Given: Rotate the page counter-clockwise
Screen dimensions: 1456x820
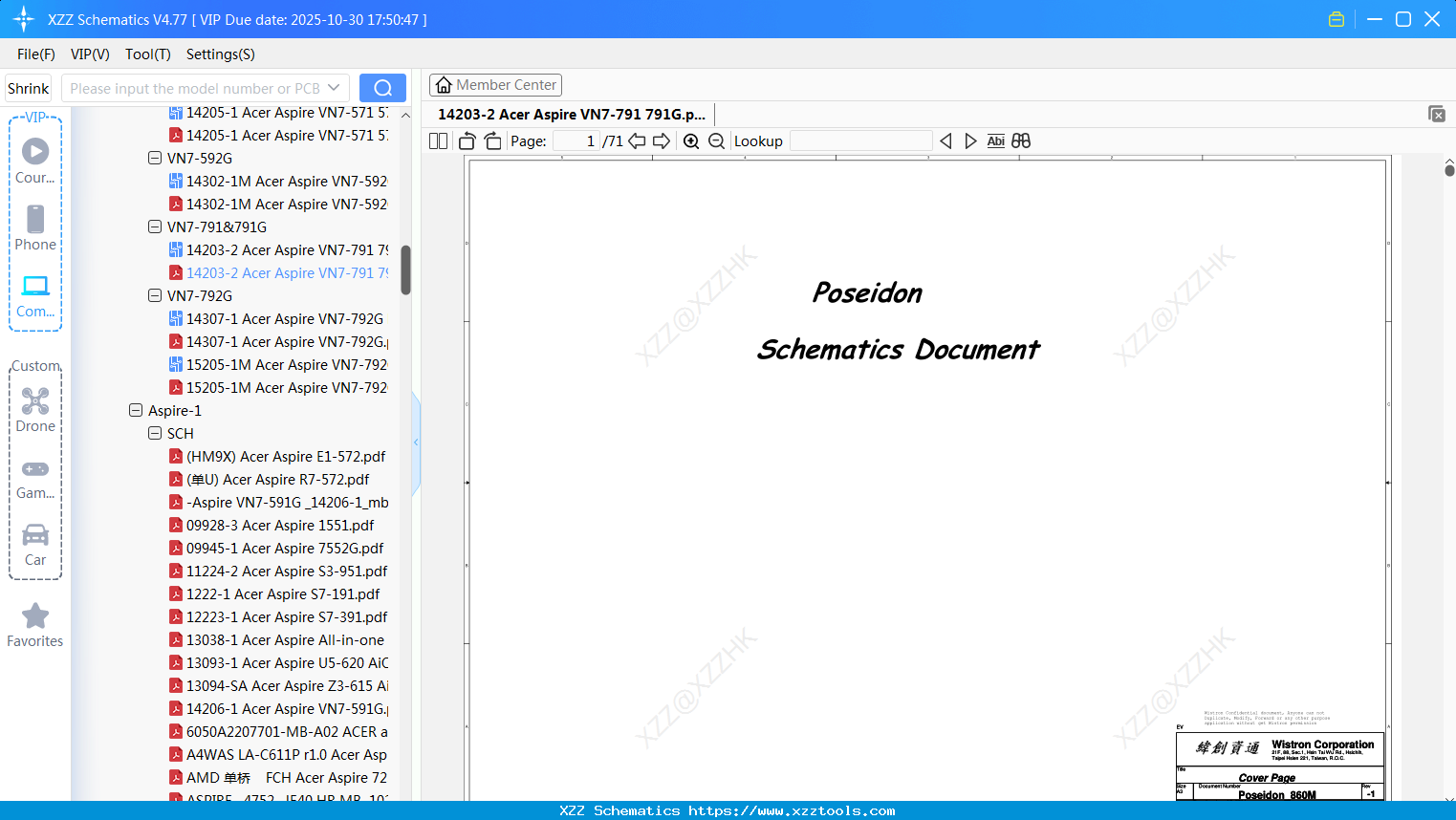Looking at the screenshot, I should (467, 140).
